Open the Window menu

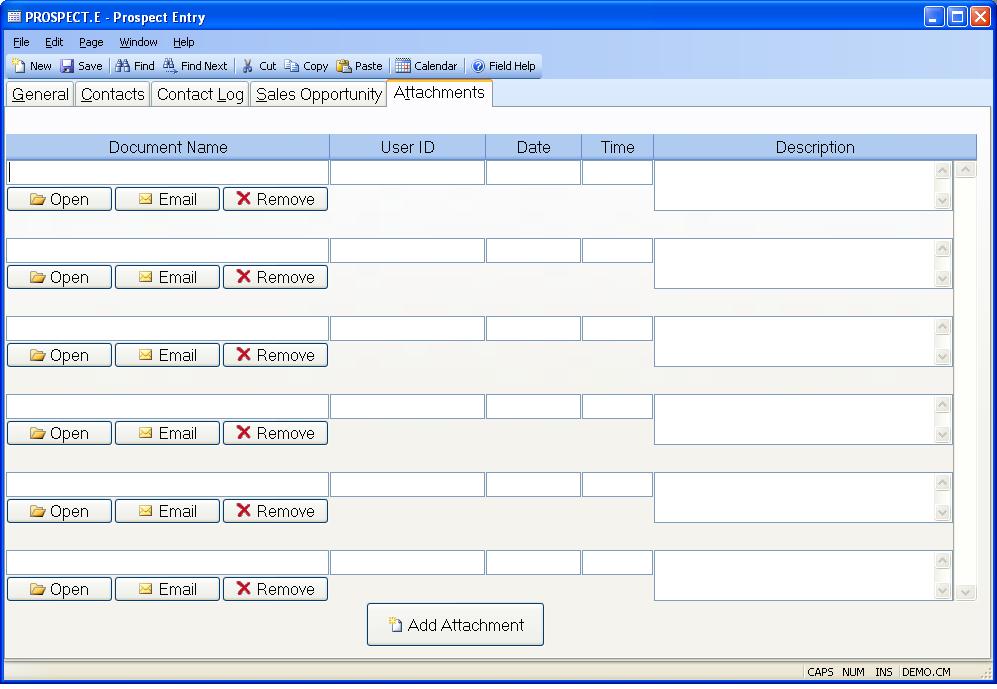pyautogui.click(x=138, y=42)
